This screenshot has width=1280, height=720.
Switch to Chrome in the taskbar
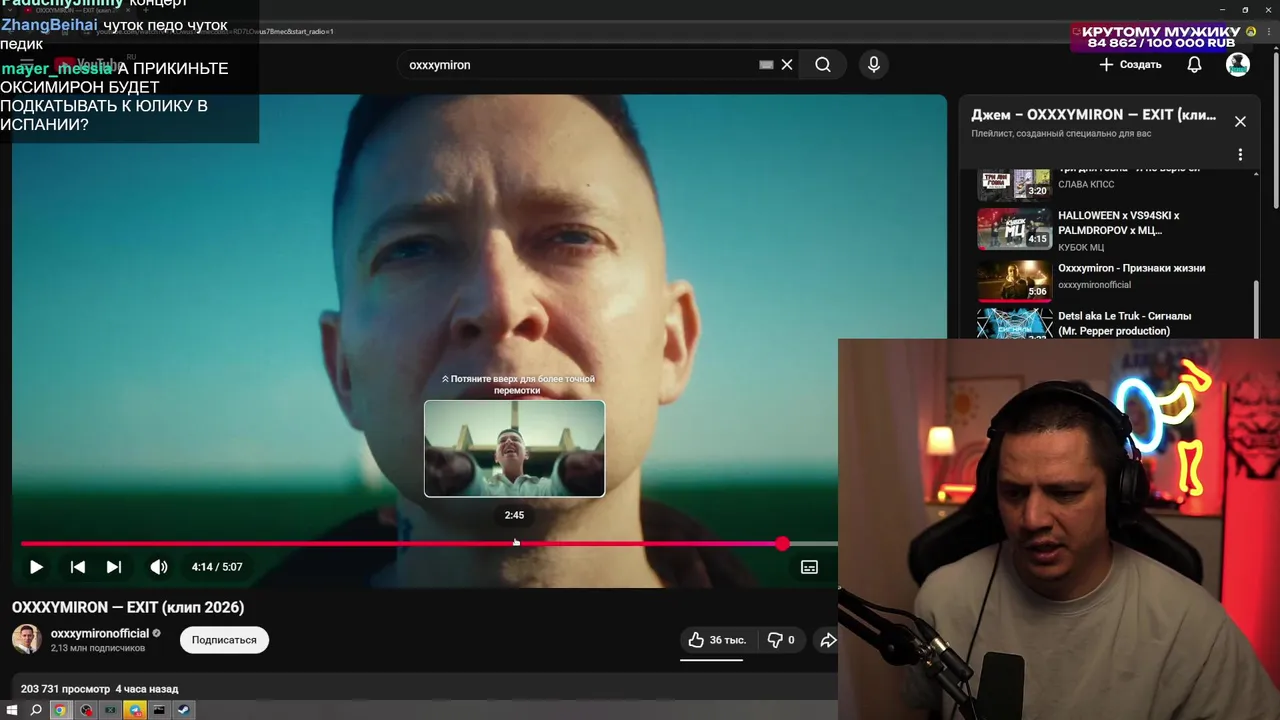(x=60, y=710)
